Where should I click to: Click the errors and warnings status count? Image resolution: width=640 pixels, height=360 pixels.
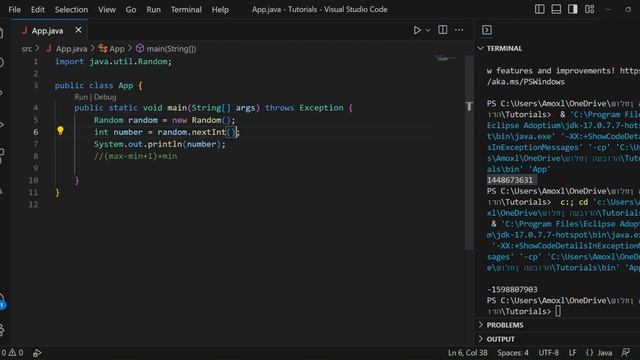pyautogui.click(x=12, y=353)
